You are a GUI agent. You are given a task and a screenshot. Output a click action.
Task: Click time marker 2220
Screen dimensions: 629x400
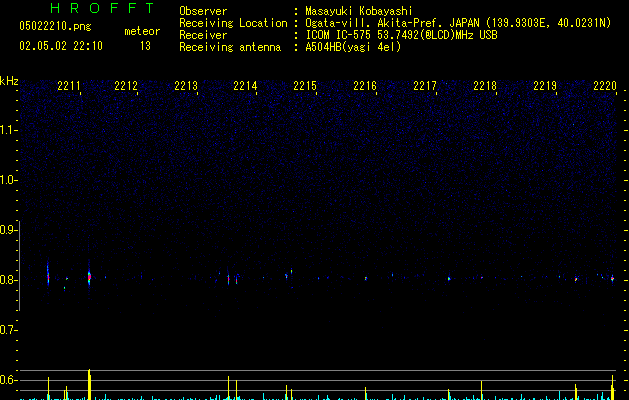click(605, 86)
